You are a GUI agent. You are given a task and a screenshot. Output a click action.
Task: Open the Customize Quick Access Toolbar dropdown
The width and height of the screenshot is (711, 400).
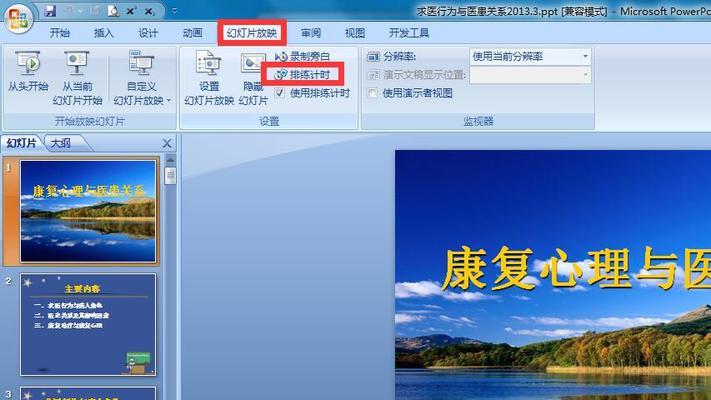(x=175, y=11)
